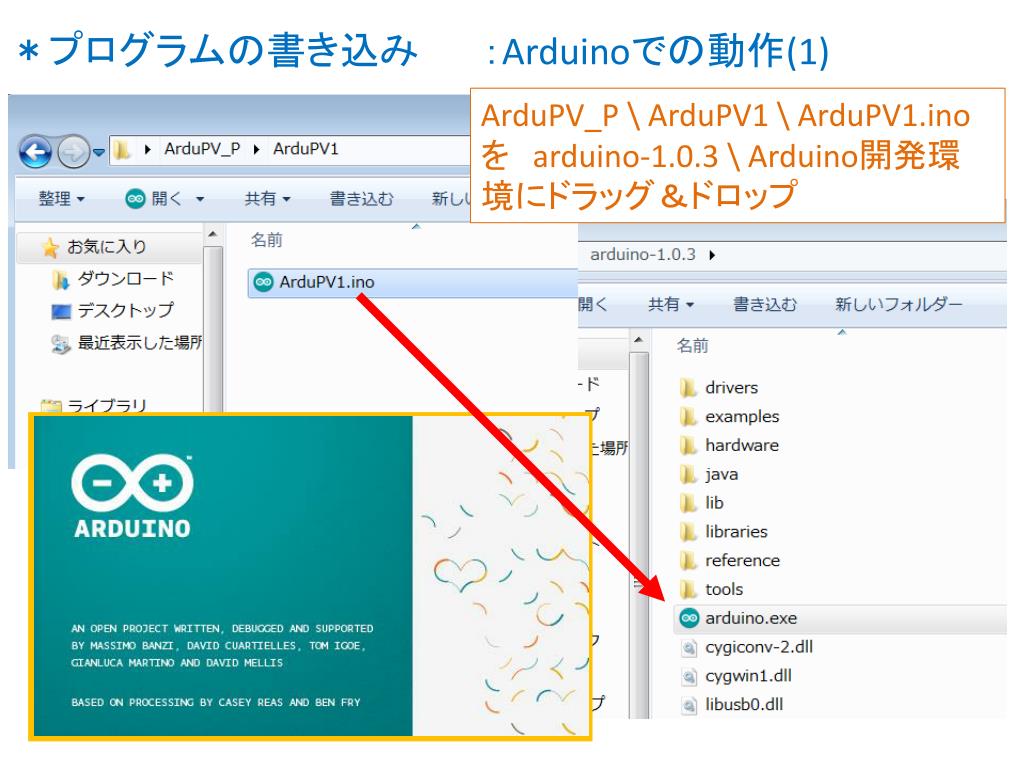Viewport: 1024px width, 768px height.
Task: Select the libusb0.dll file name
Action: click(x=744, y=705)
